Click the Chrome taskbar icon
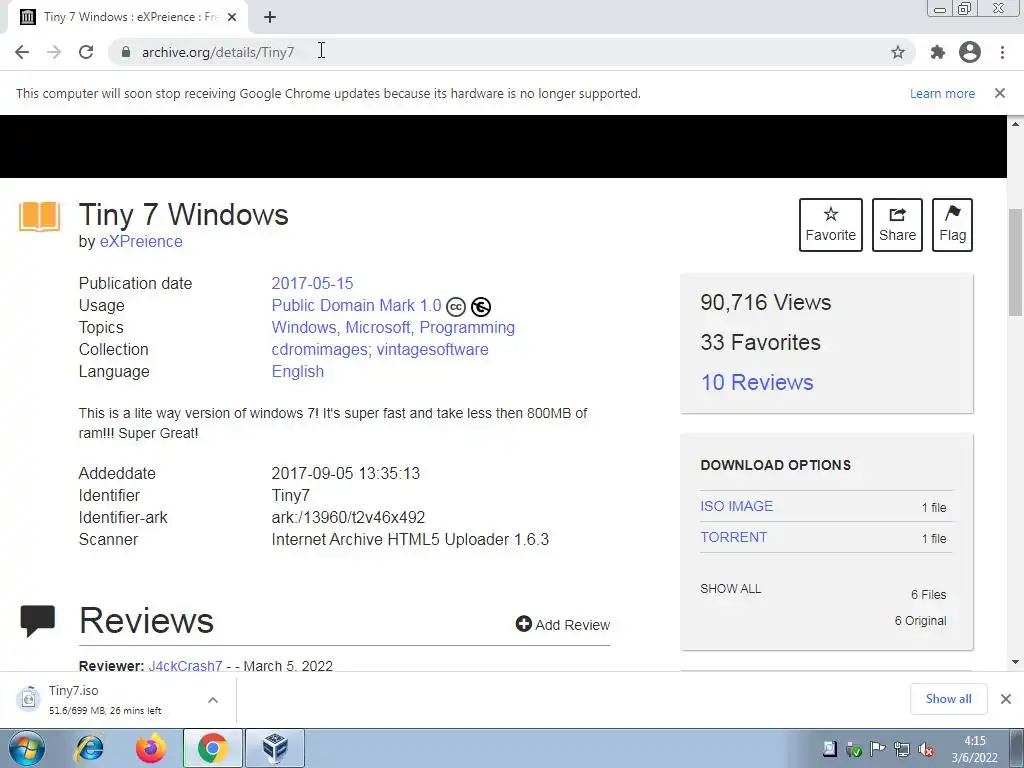The image size is (1024, 768). click(x=213, y=748)
